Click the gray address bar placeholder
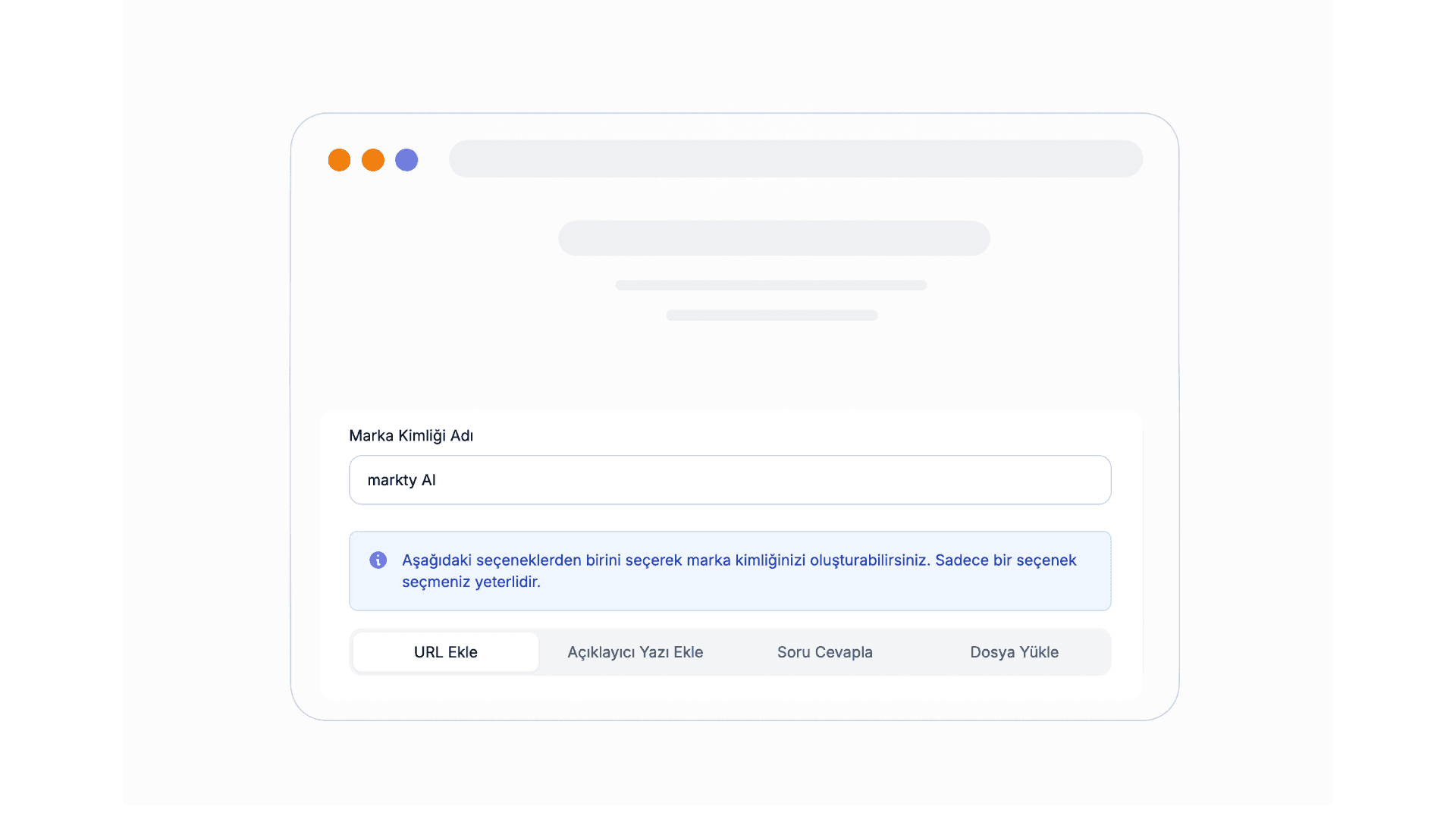Screen dimensions: 1456x819 [795, 158]
